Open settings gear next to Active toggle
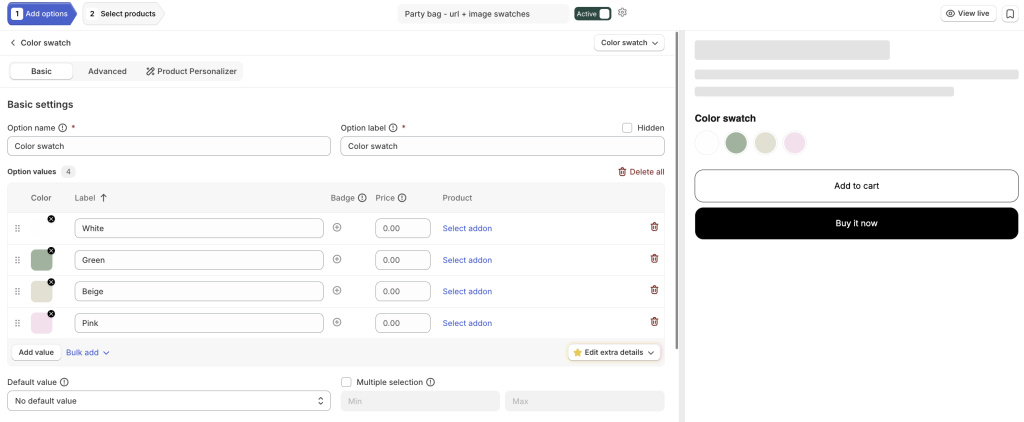Screen dimensions: 1024x422 point(622,12)
